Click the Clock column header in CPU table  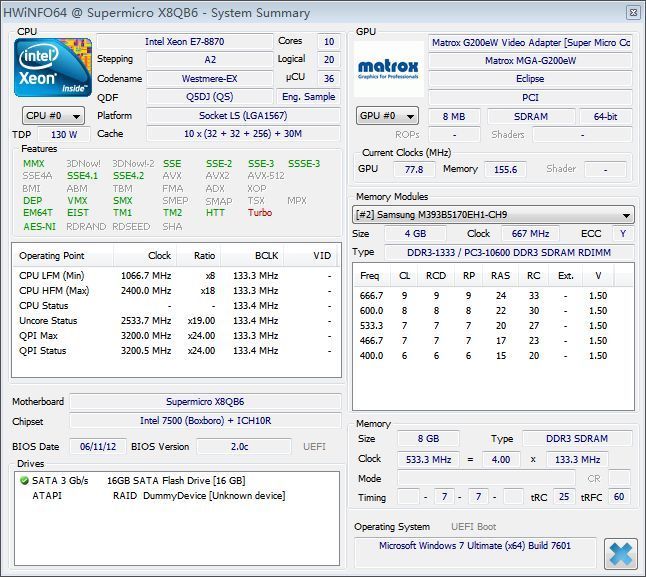(145, 256)
